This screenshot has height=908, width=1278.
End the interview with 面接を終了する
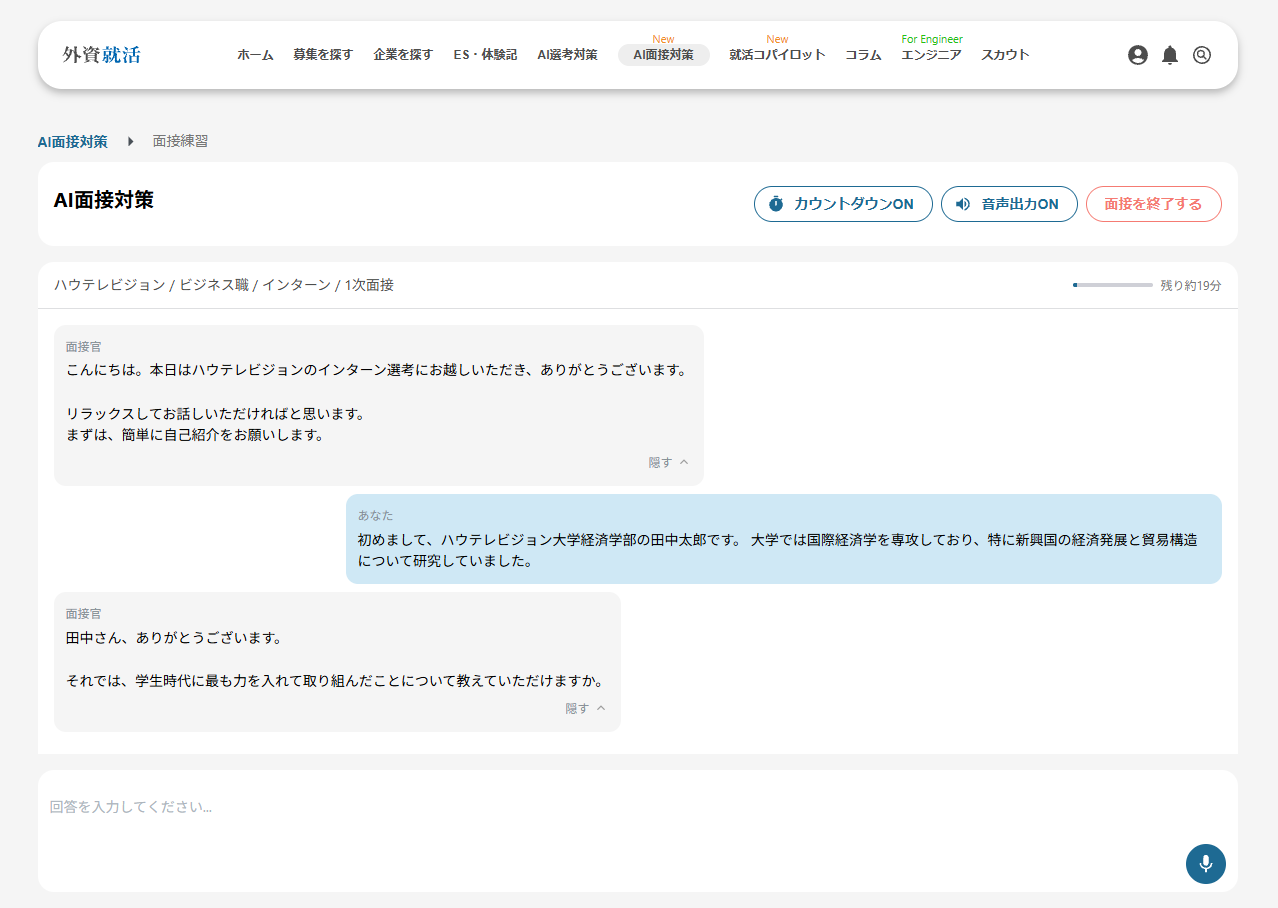click(1153, 204)
